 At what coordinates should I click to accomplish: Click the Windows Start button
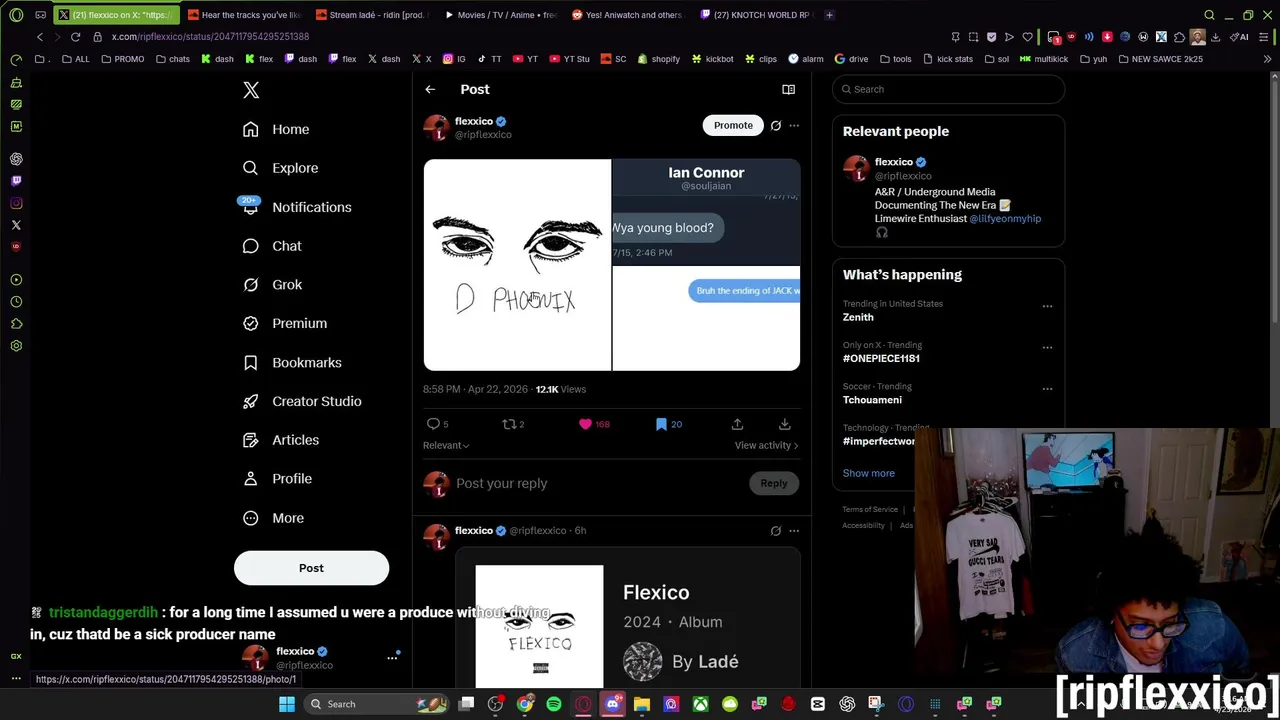coord(287,704)
